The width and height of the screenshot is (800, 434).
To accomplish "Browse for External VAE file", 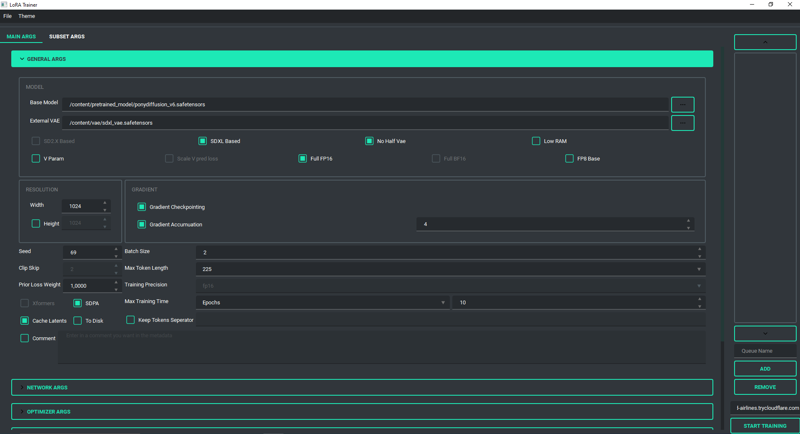I will tap(683, 123).
